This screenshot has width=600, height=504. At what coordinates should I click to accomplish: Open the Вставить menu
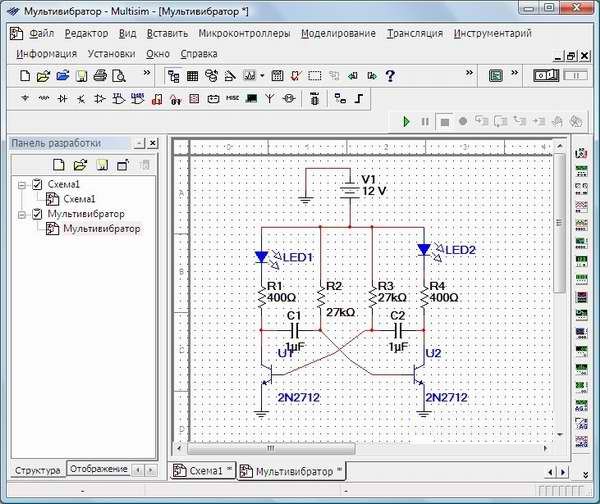tap(167, 34)
